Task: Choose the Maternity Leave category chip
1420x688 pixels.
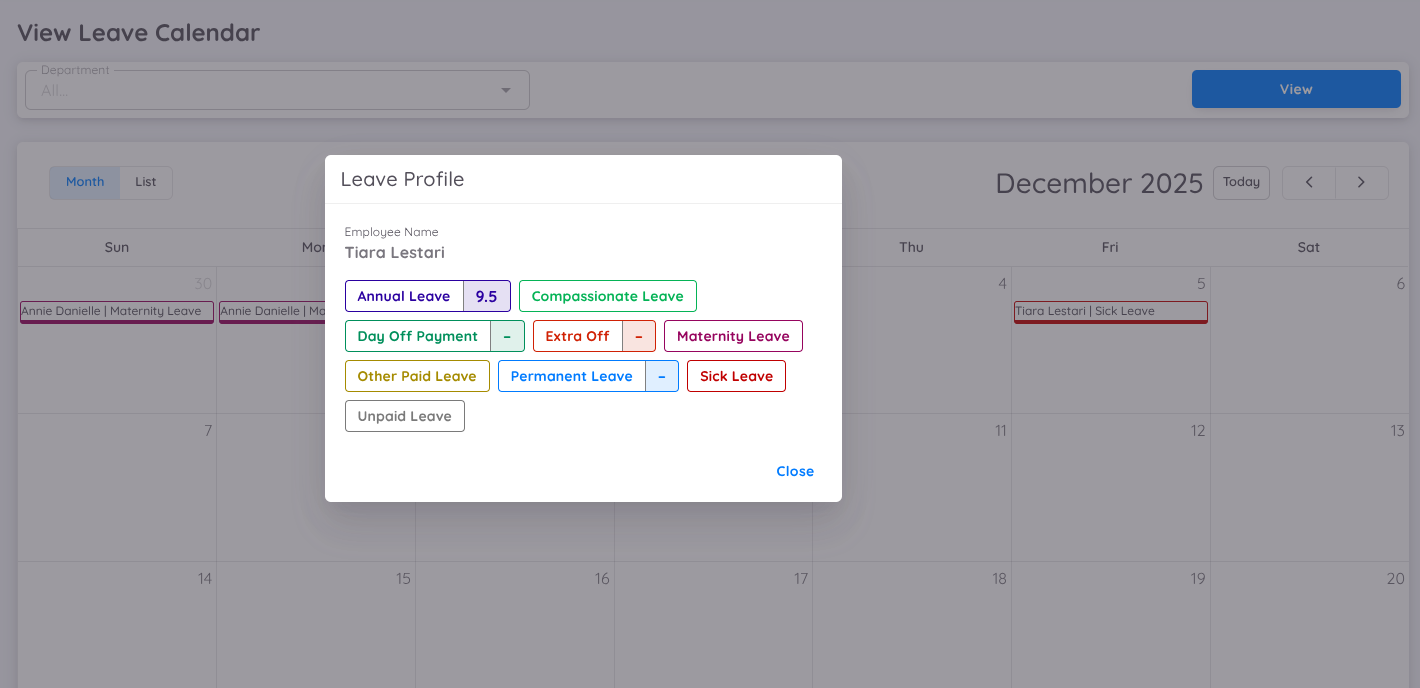Action: coord(733,336)
